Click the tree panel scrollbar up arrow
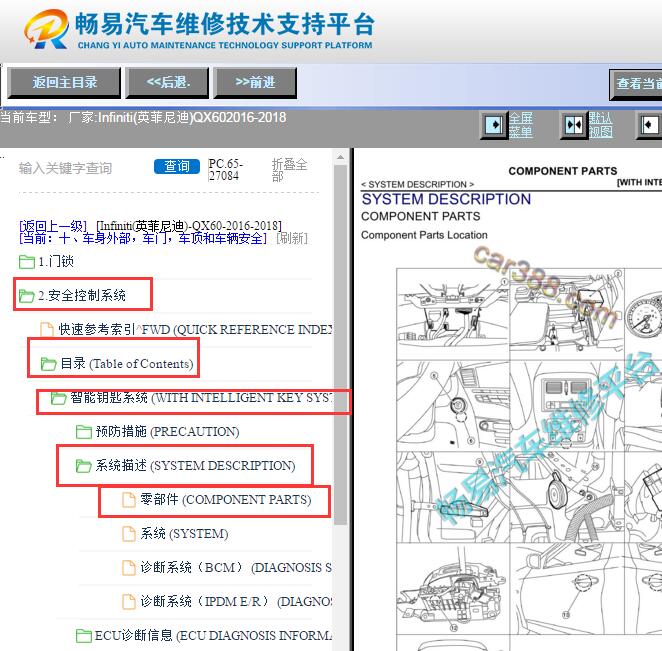 click(341, 157)
